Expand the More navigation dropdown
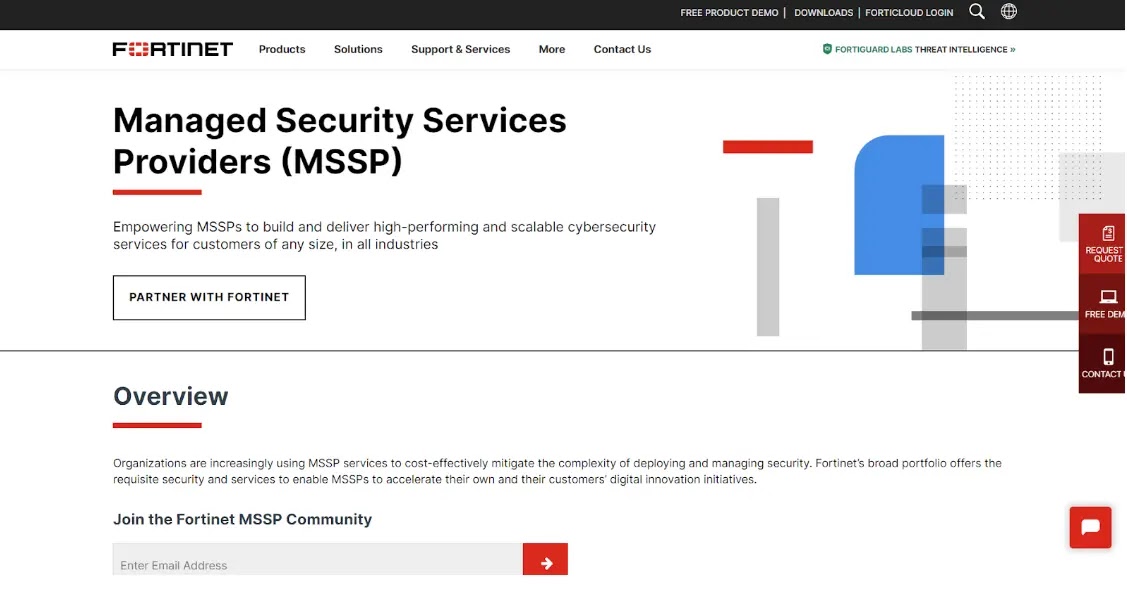Viewport: 1127px width, 616px height. [551, 49]
